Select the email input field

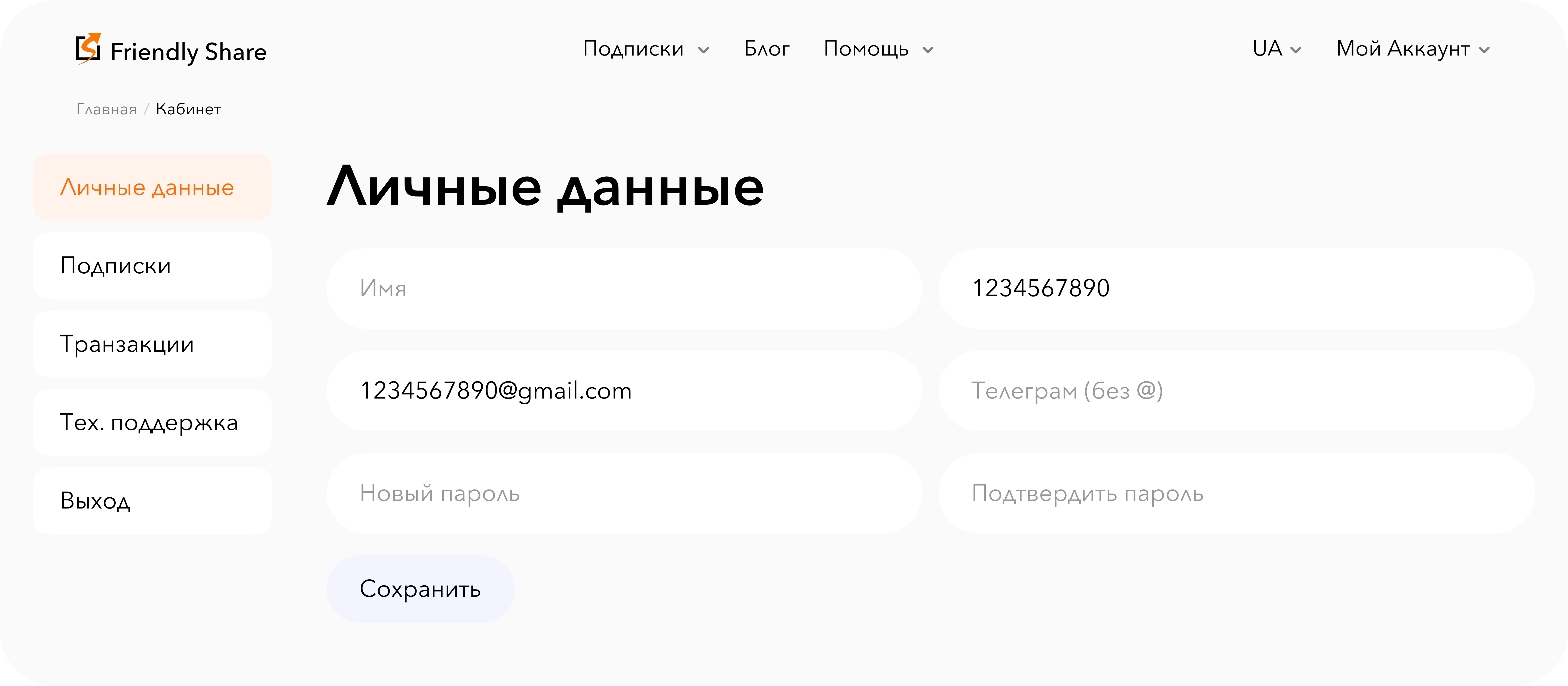[x=624, y=391]
